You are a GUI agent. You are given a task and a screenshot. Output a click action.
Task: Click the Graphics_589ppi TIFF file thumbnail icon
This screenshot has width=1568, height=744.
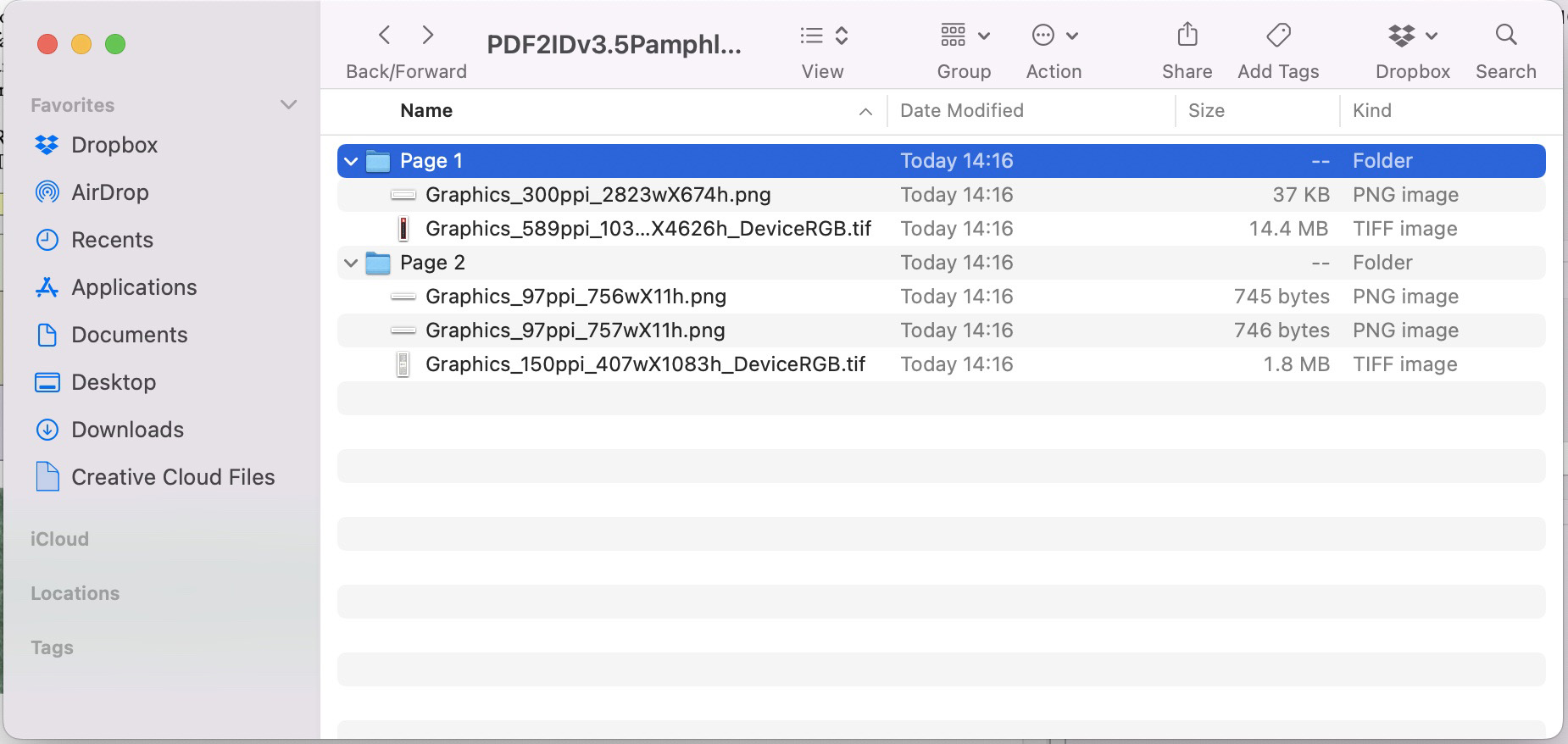[403, 229]
